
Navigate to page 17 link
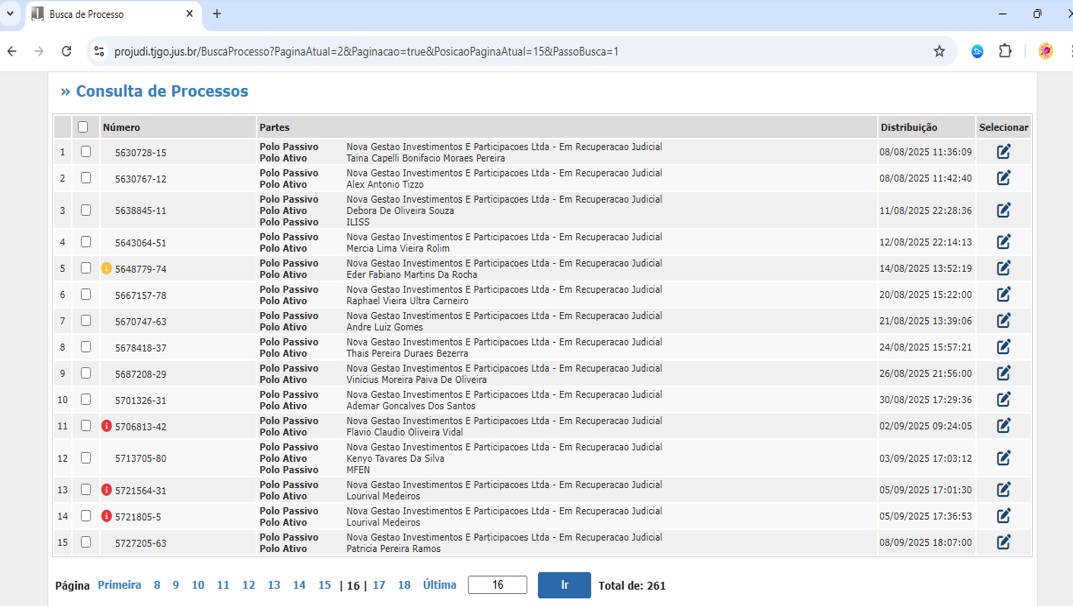[x=379, y=585]
